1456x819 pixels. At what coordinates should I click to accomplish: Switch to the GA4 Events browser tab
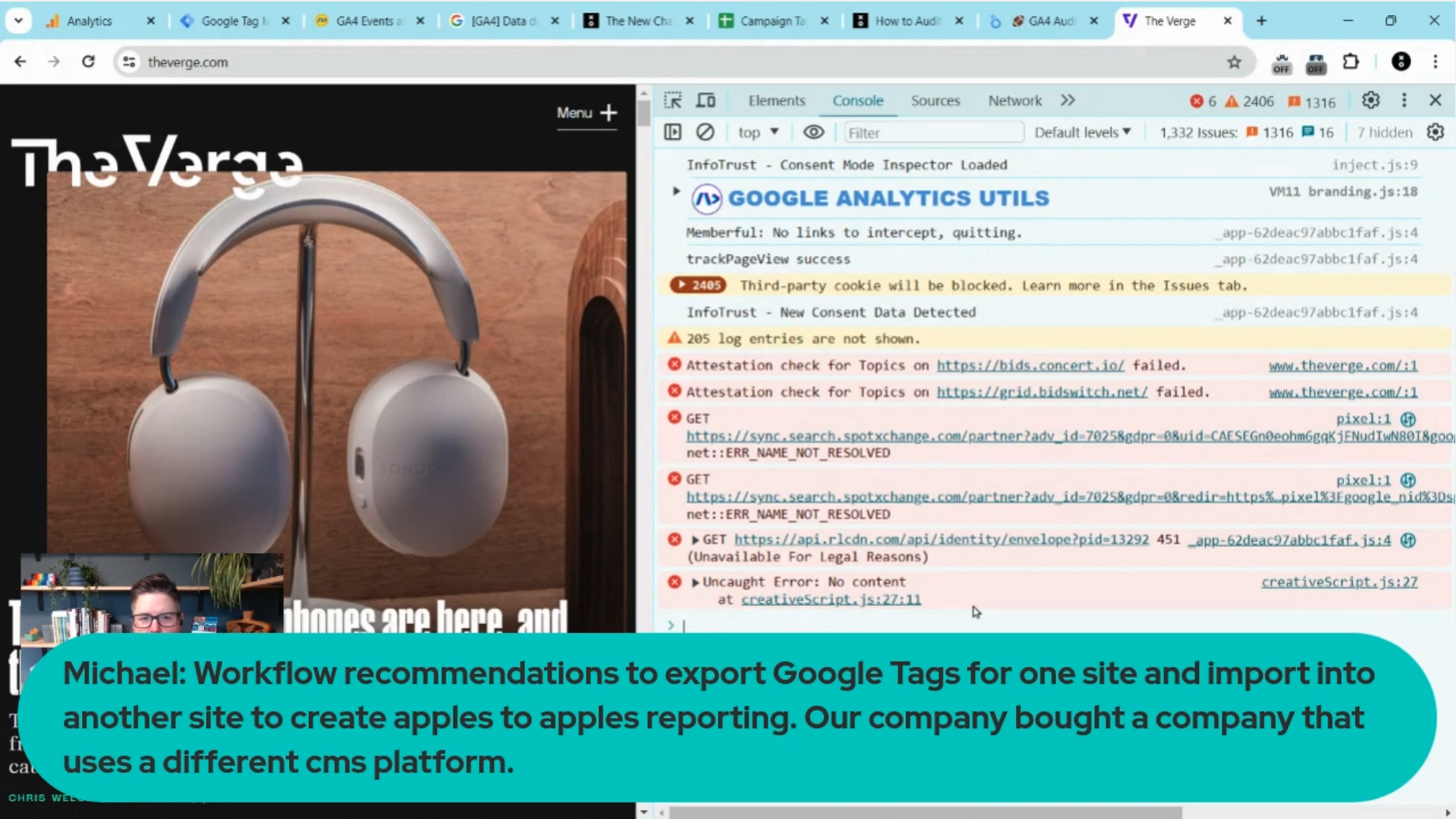[x=368, y=21]
